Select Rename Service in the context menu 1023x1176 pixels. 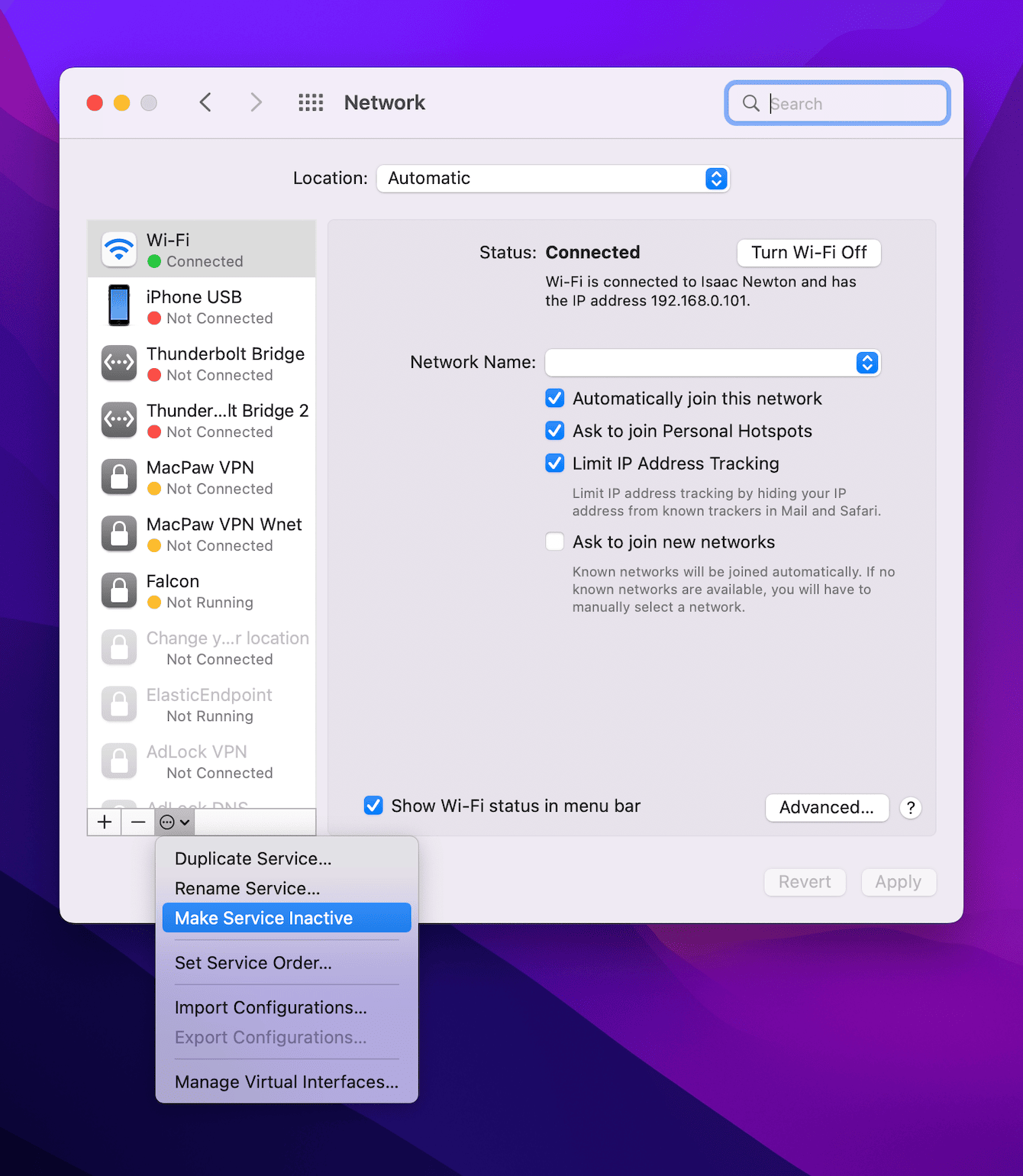[245, 888]
